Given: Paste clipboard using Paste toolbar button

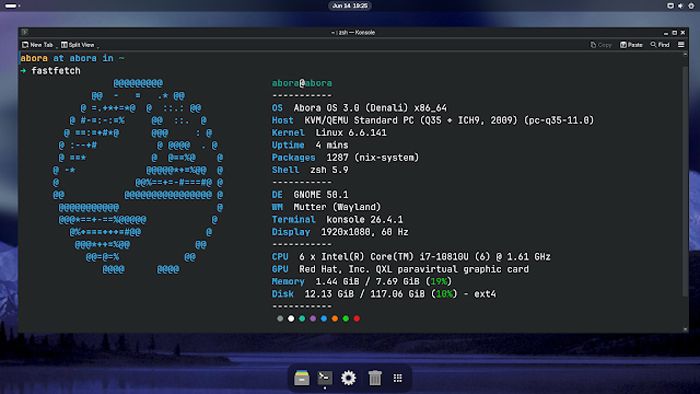Looking at the screenshot, I should pyautogui.click(x=631, y=45).
